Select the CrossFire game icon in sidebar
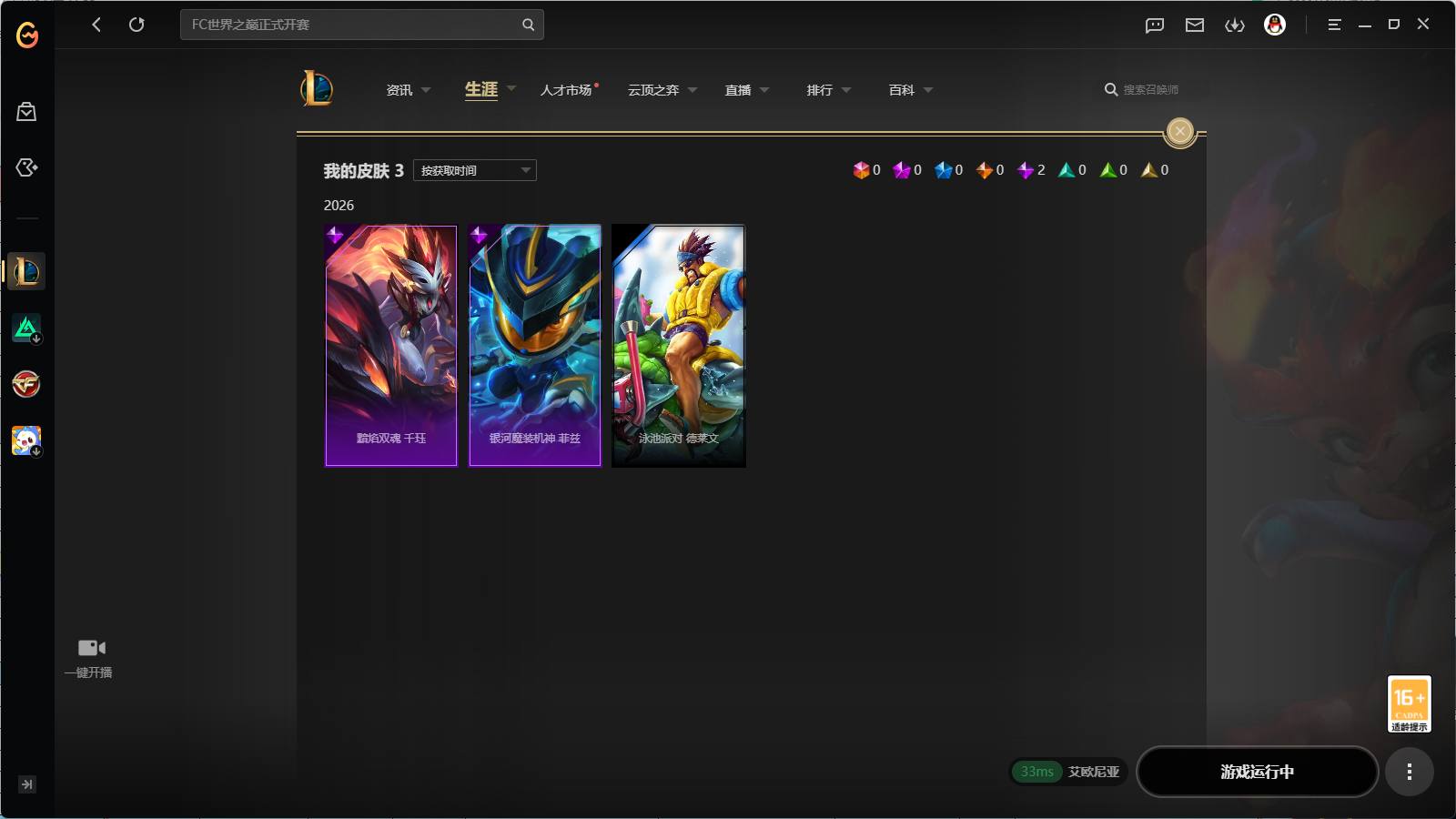Viewport: 1456px width, 819px height. [x=26, y=384]
